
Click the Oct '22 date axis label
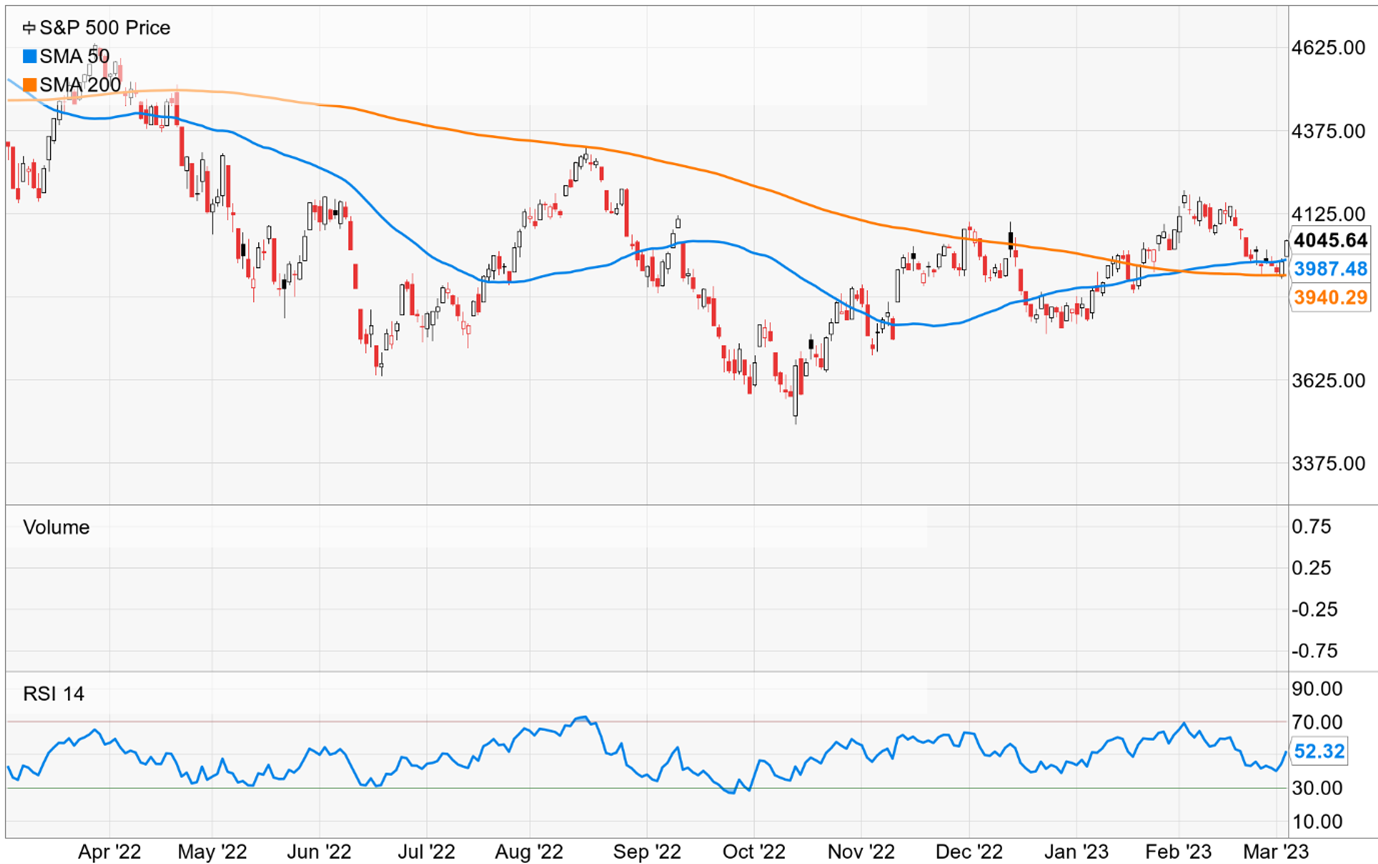click(x=753, y=852)
